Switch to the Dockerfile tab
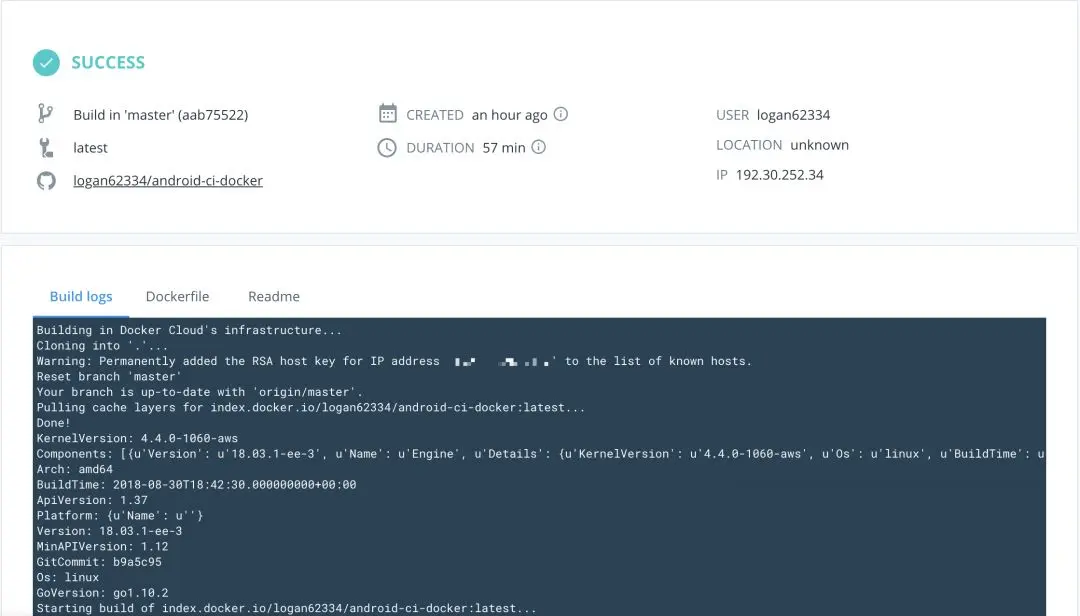 (x=177, y=296)
